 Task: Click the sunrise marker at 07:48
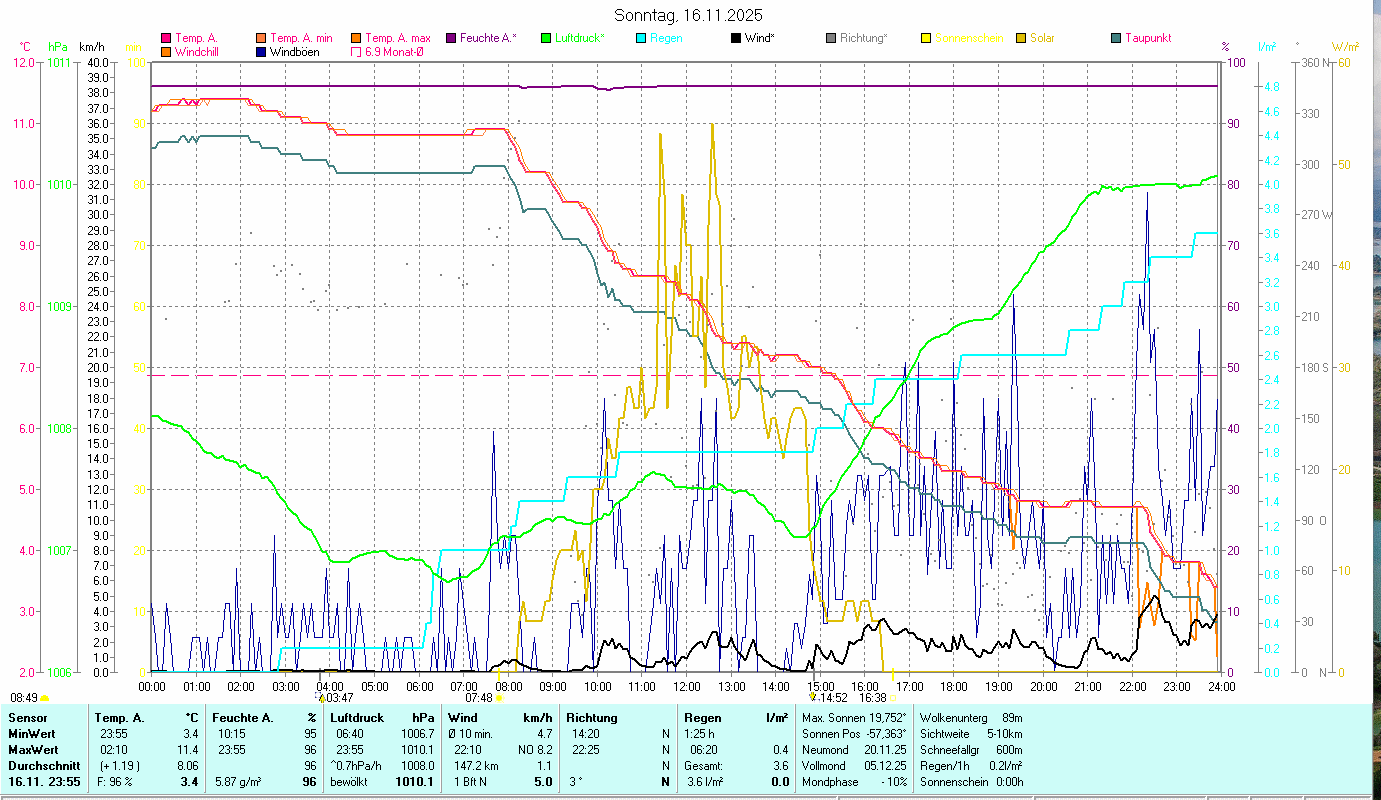[x=499, y=698]
